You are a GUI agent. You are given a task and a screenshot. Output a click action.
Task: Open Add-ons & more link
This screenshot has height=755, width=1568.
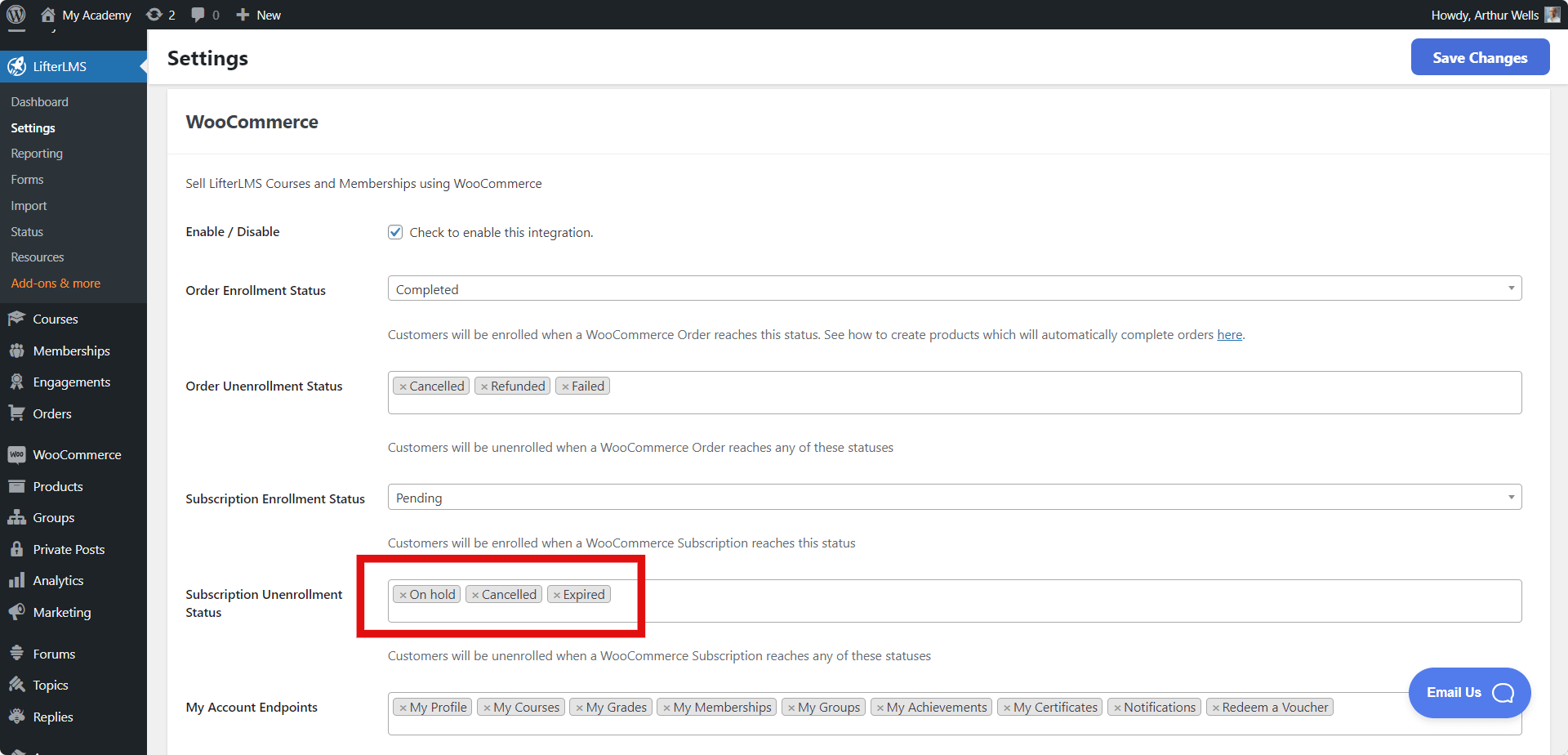coord(56,284)
